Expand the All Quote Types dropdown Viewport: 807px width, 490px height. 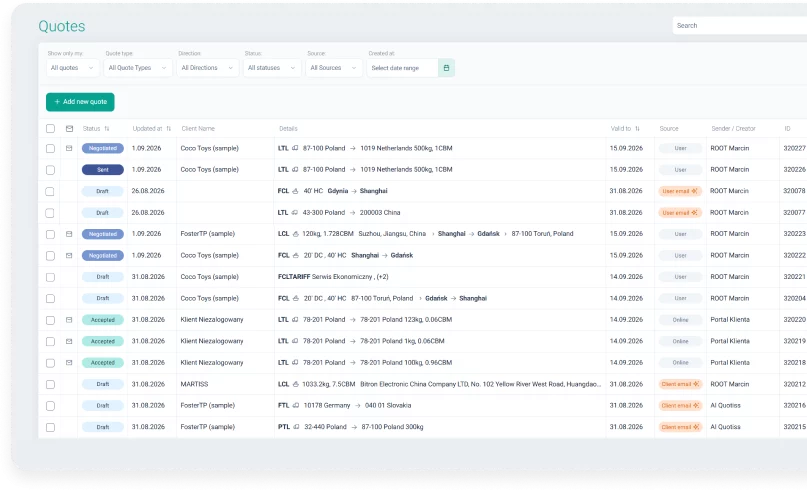tap(138, 68)
